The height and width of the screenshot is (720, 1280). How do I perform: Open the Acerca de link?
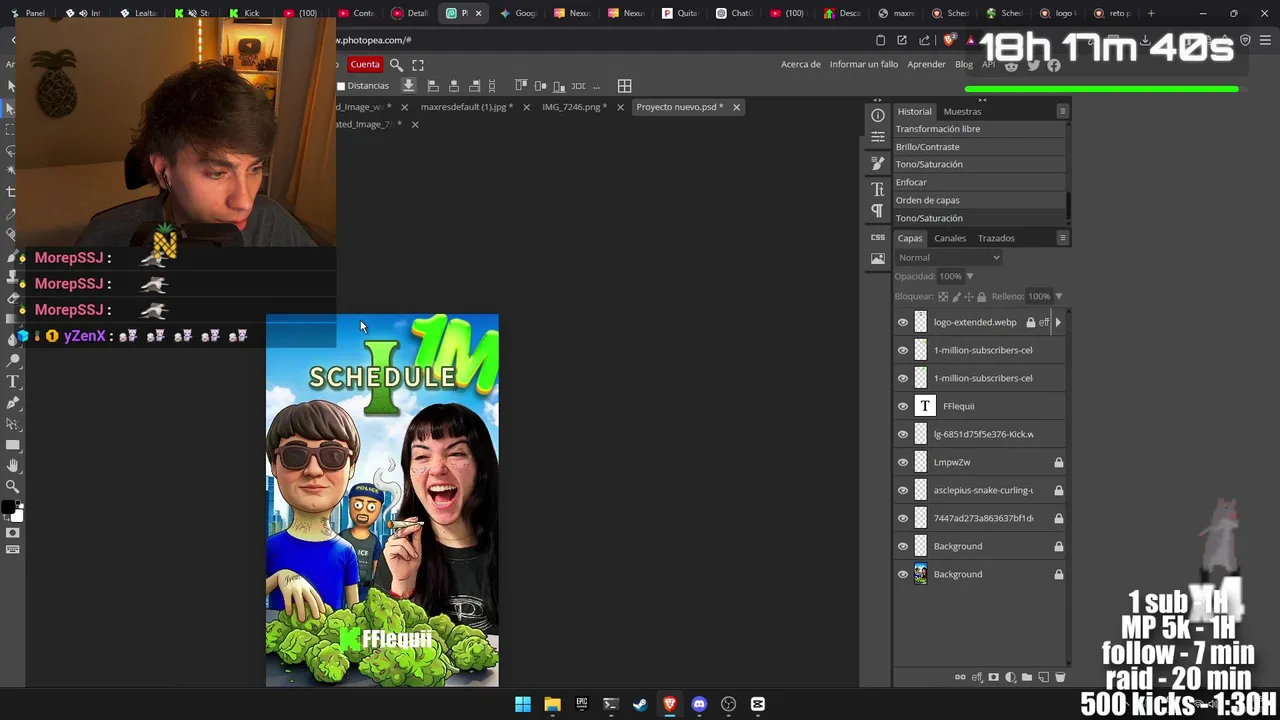(800, 64)
